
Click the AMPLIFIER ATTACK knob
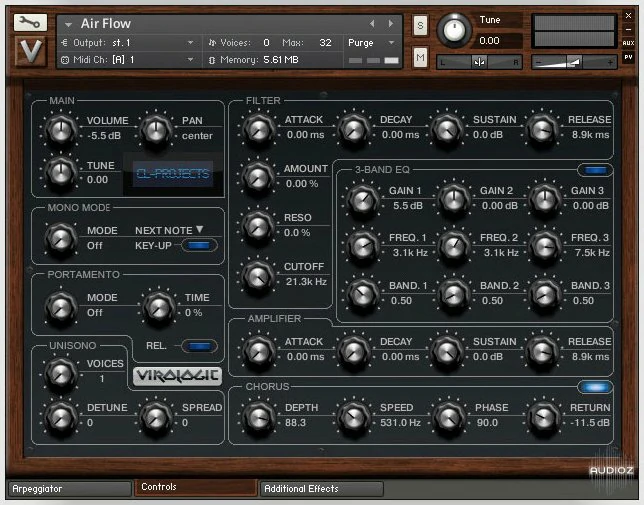258,352
